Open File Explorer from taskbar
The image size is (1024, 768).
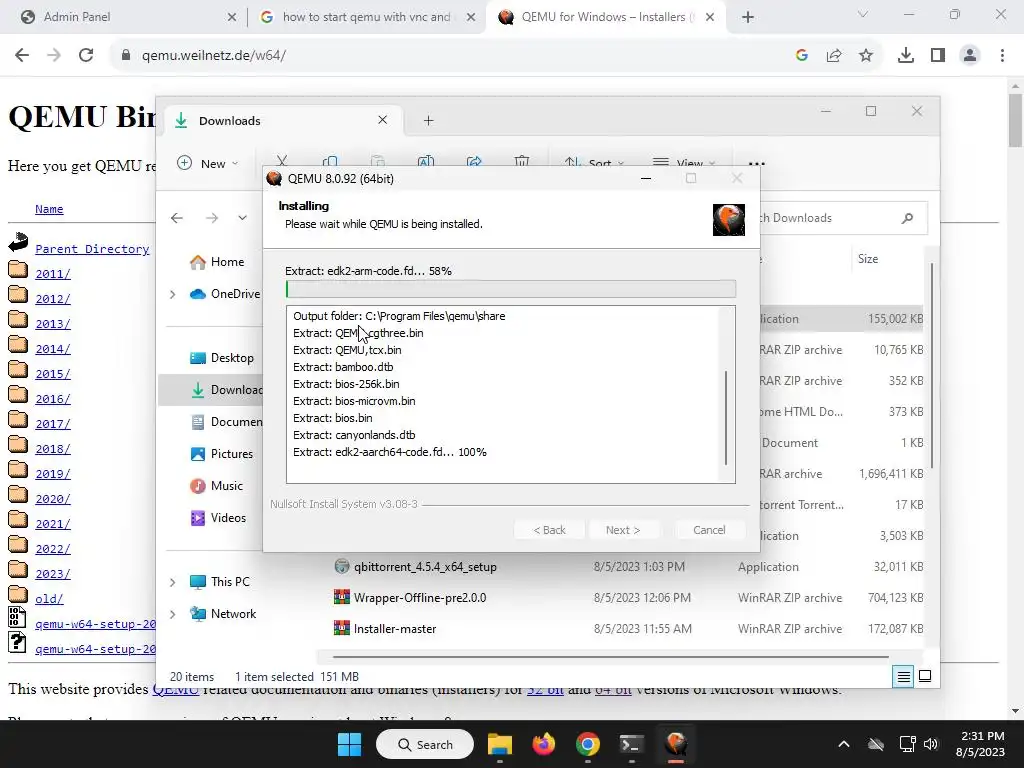click(x=500, y=744)
